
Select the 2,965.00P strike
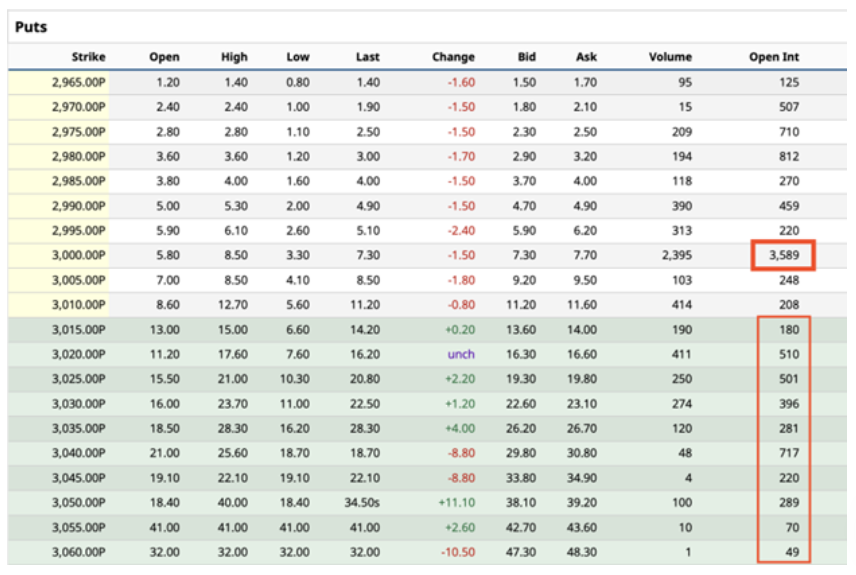[x=79, y=82]
